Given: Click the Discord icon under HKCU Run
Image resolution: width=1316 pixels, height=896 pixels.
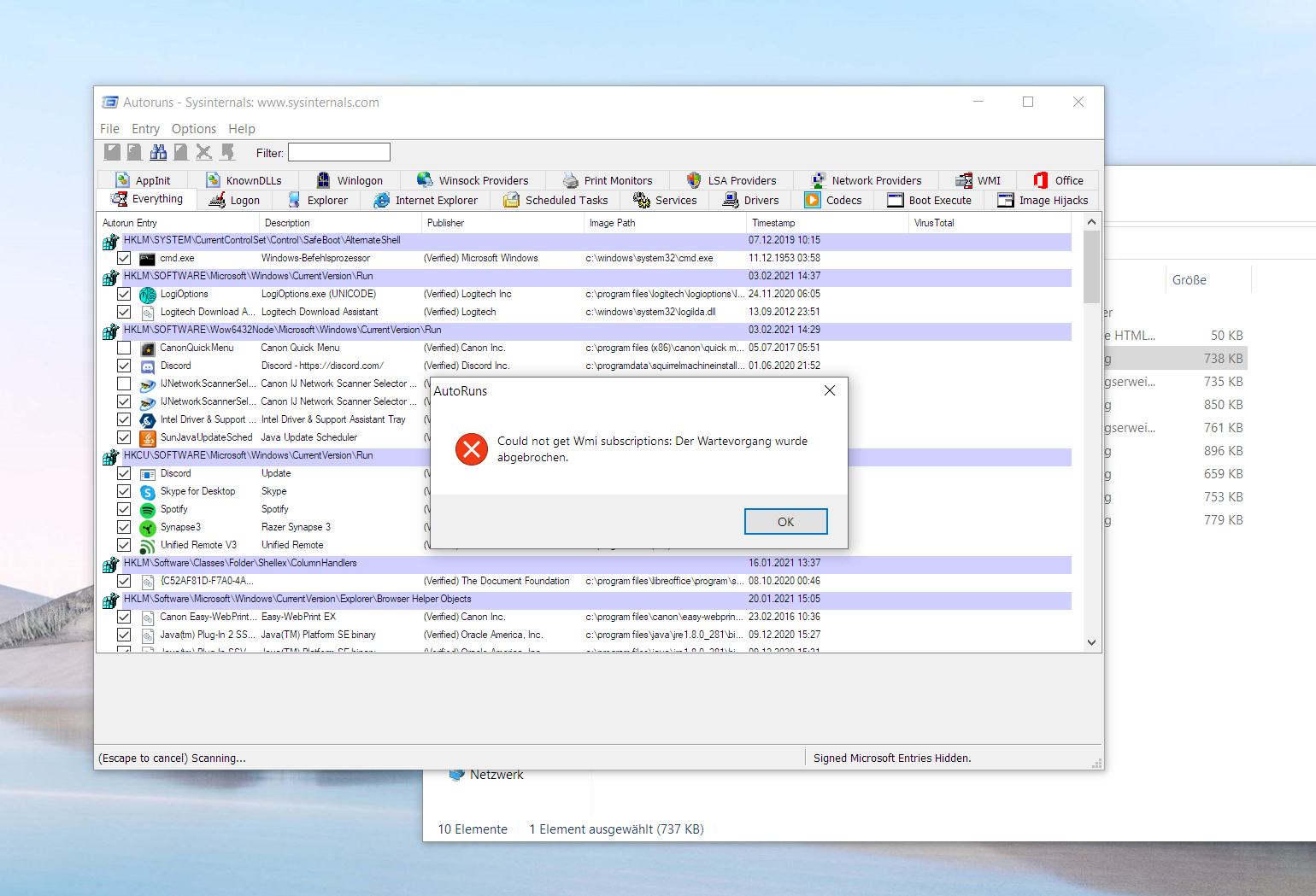Looking at the screenshot, I should [x=148, y=474].
